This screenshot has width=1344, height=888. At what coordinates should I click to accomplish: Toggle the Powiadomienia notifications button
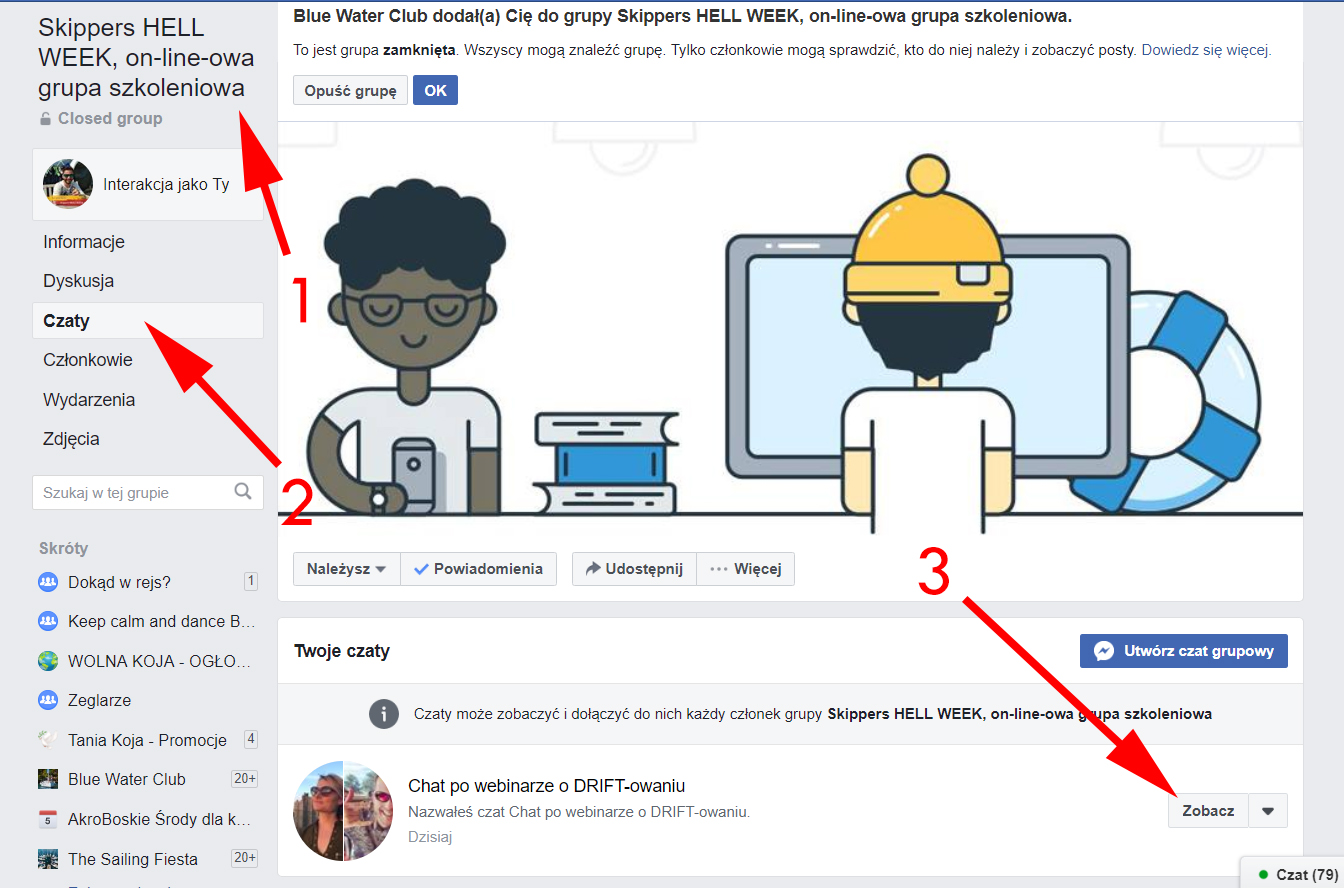click(479, 569)
